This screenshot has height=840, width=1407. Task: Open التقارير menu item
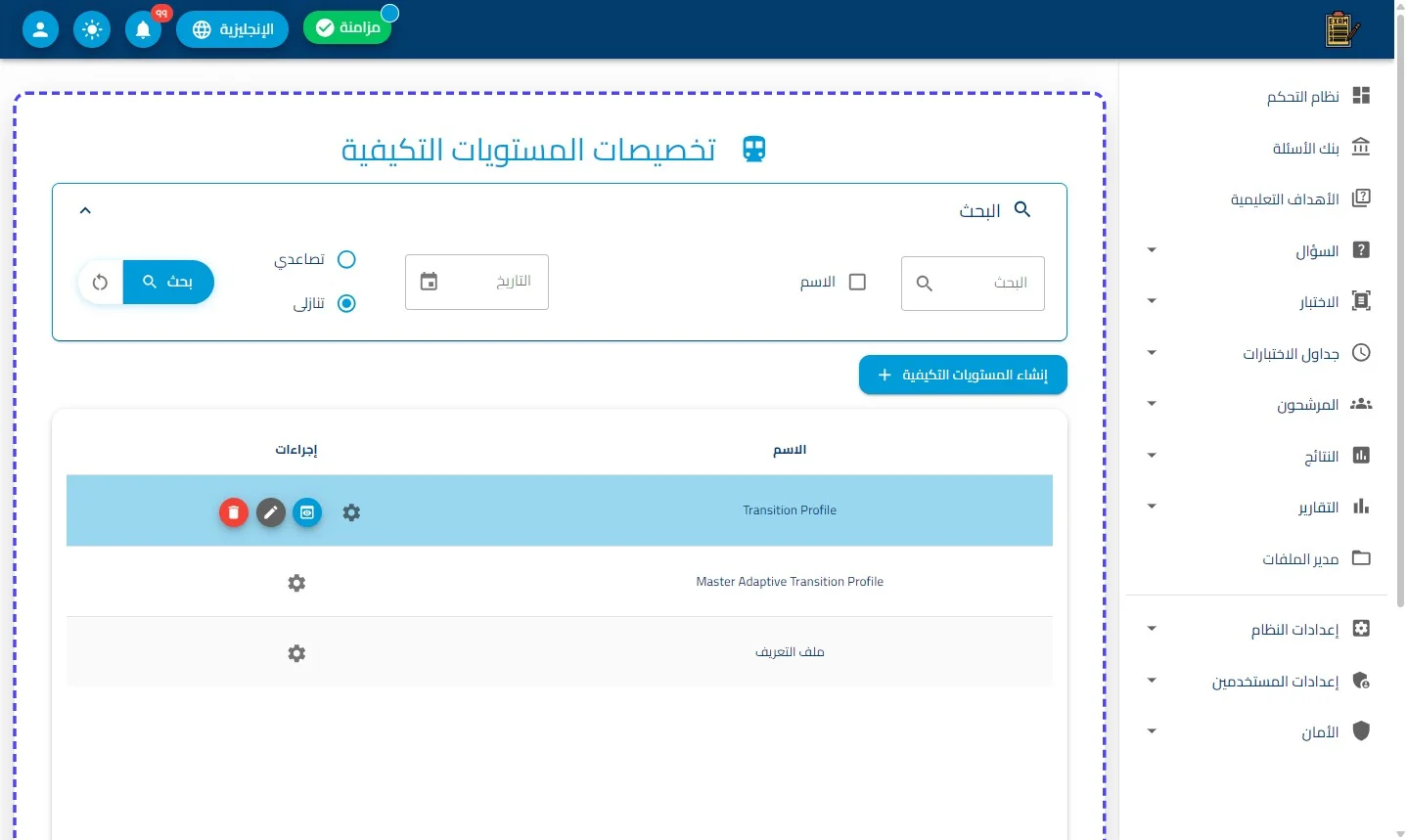tap(1256, 507)
